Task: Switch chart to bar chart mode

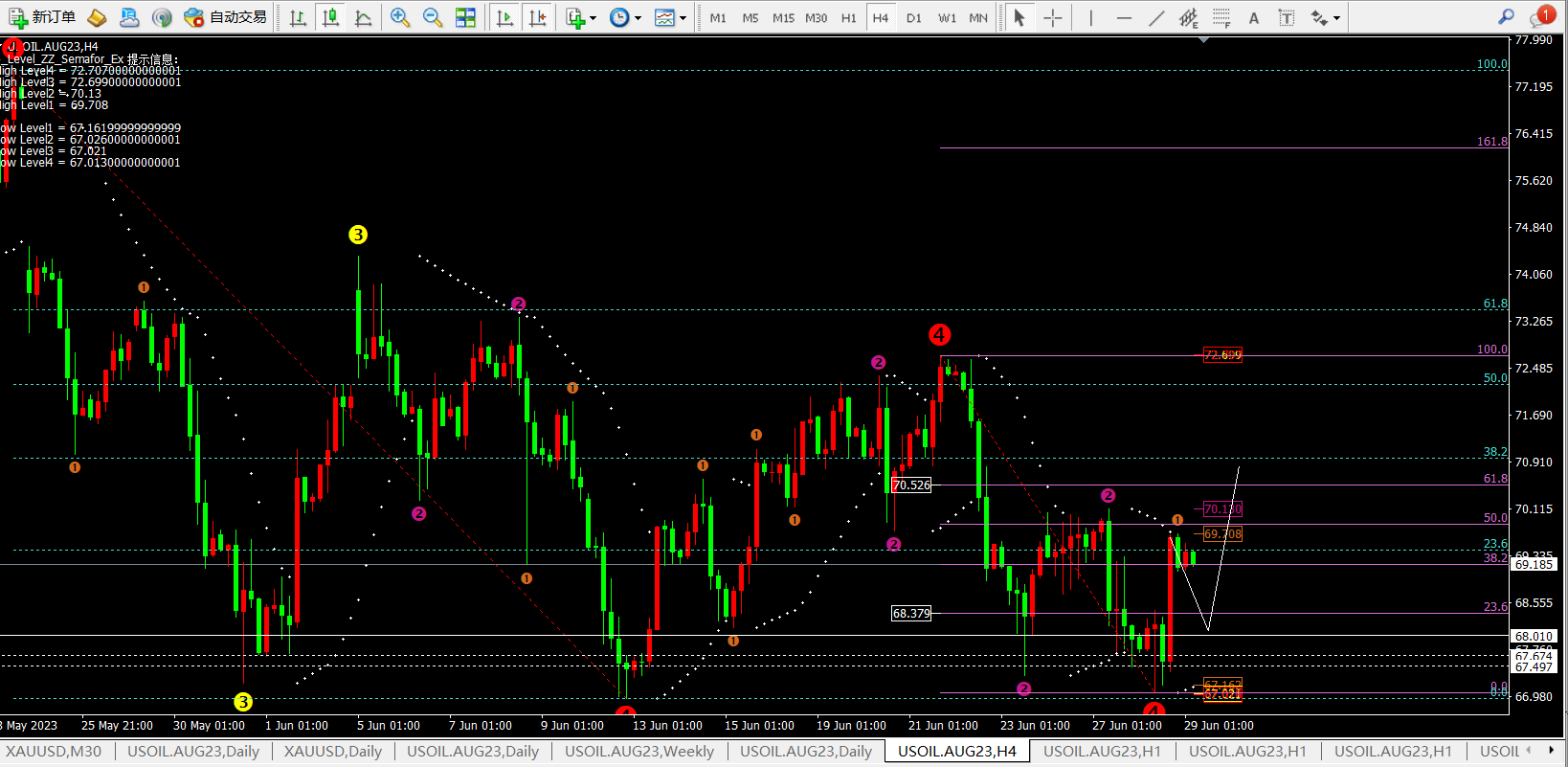Action: (x=298, y=17)
